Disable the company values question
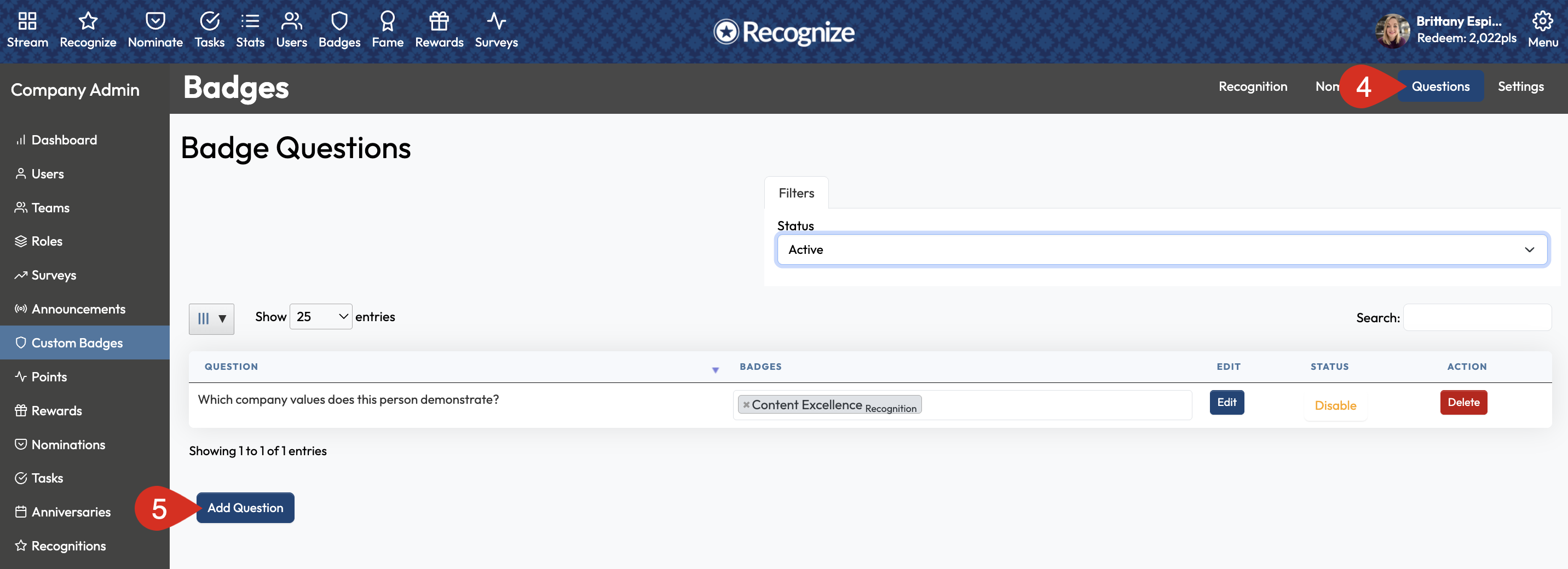 (1335, 405)
